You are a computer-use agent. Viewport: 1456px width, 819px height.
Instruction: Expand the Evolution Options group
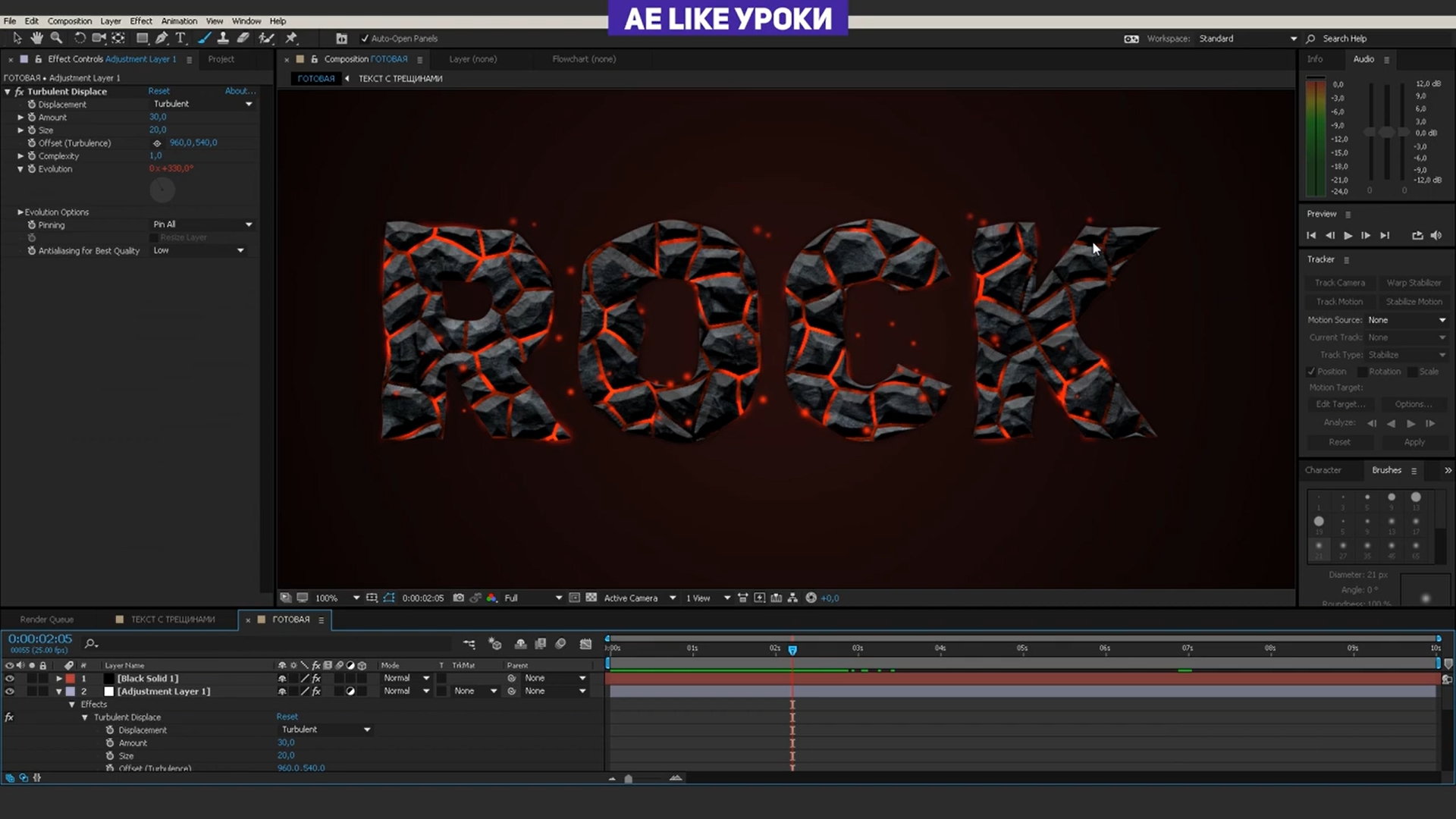point(20,212)
